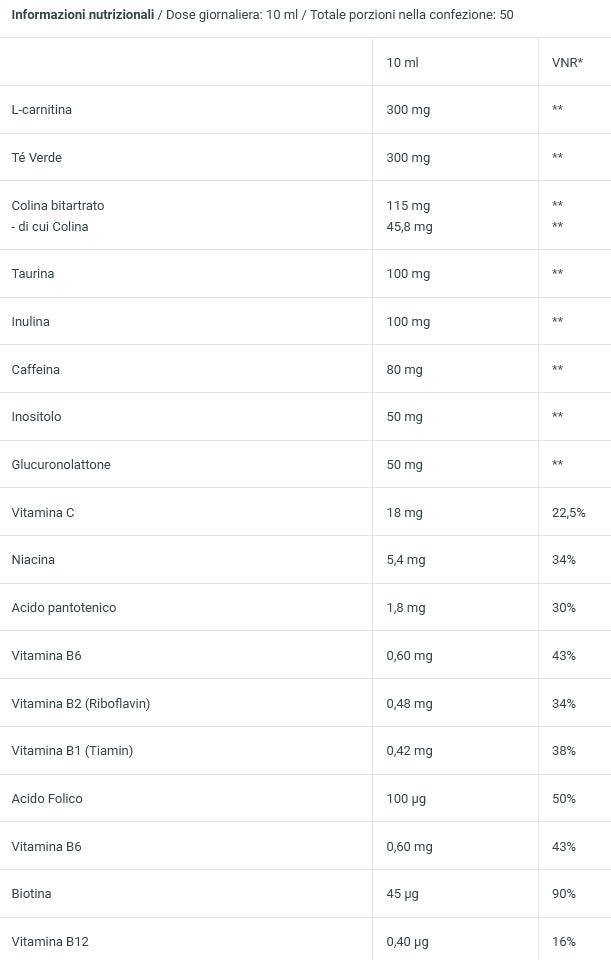This screenshot has width=611, height=960.
Task: Click the "VNR*" column header
Action: (567, 63)
